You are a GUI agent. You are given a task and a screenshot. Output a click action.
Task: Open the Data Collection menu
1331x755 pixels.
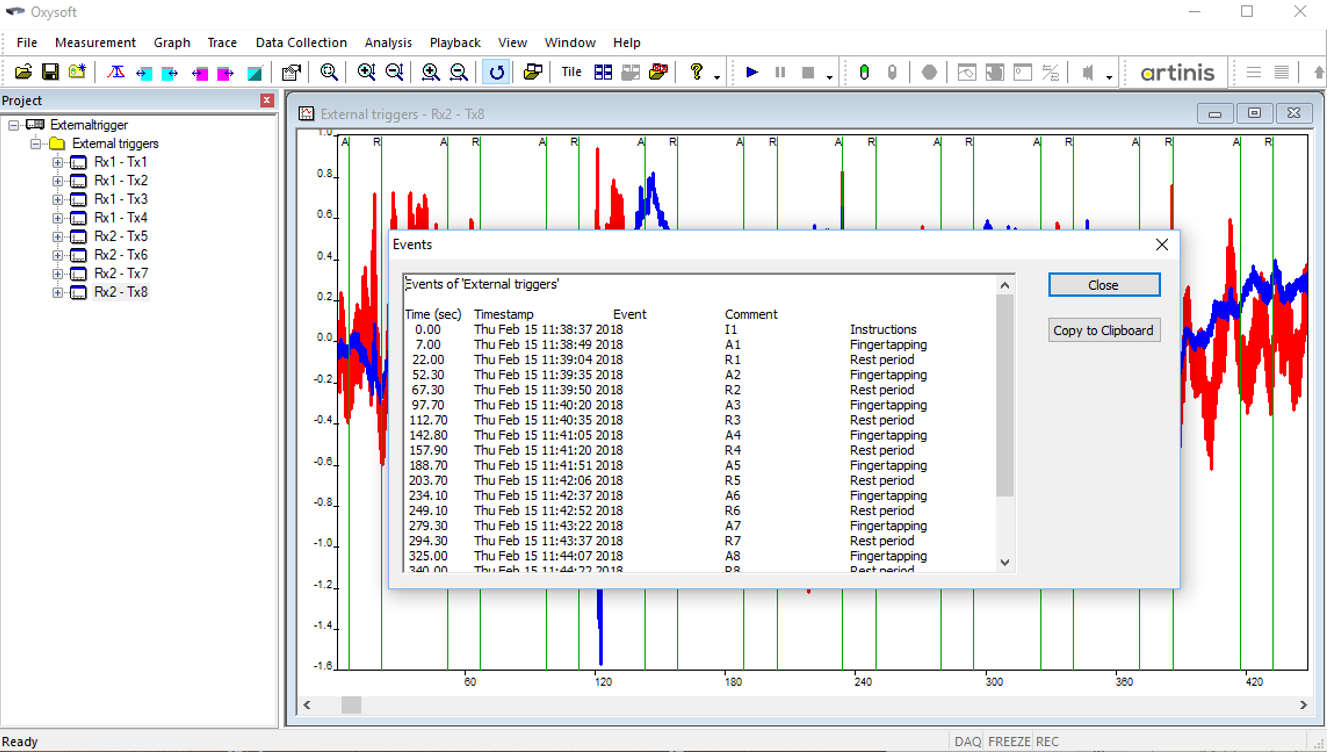(301, 43)
